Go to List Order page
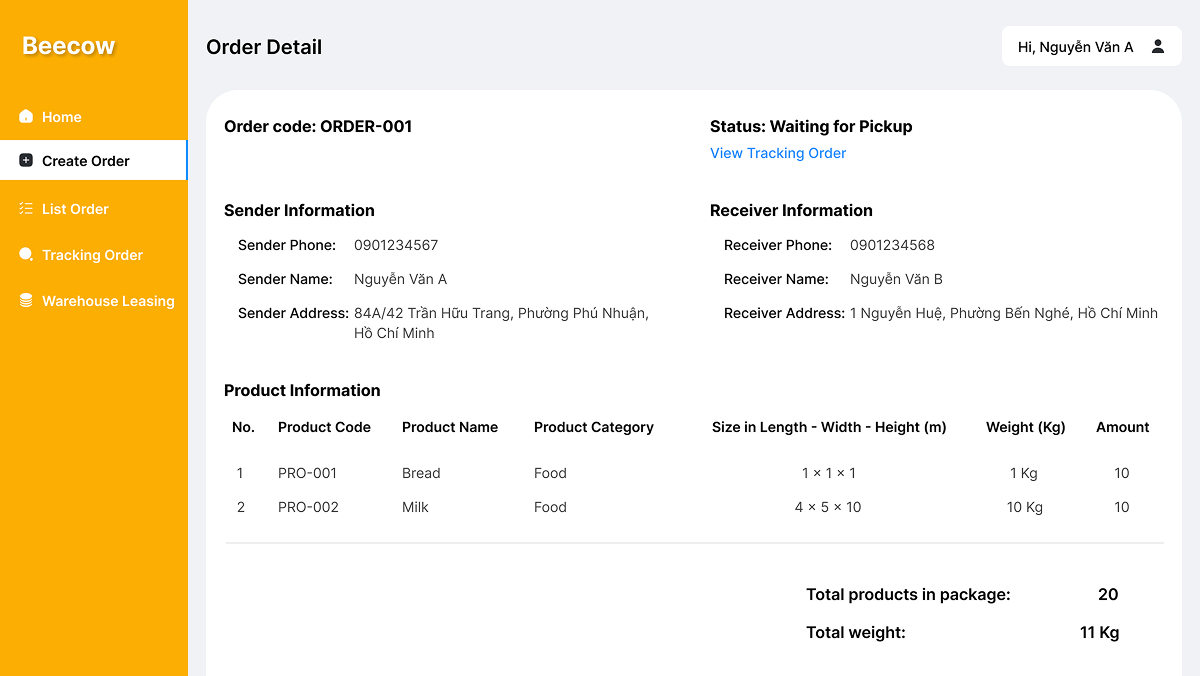Viewport: 1200px width, 676px height. 75,209
